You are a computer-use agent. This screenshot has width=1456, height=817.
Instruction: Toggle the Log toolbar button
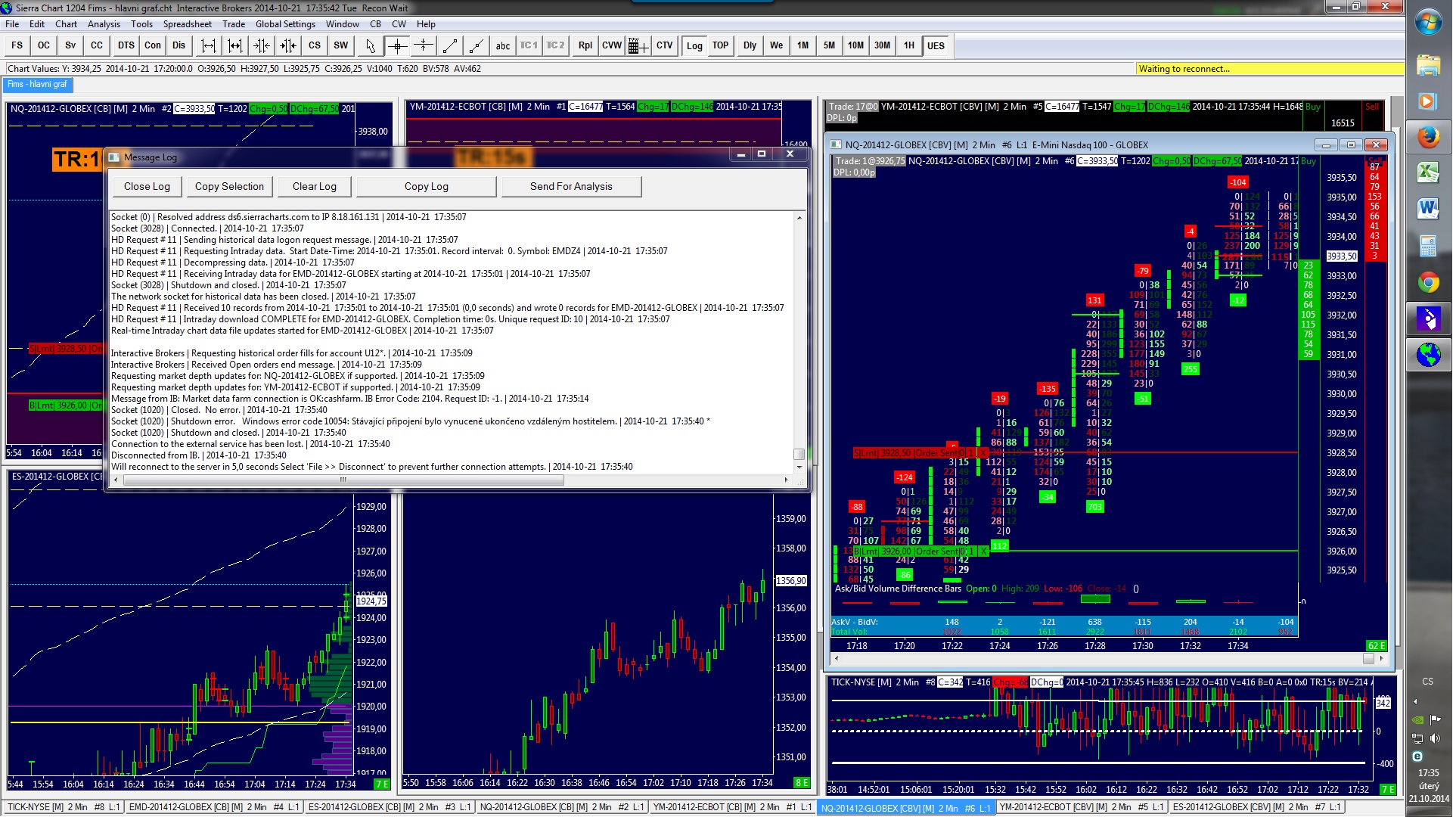tap(694, 45)
